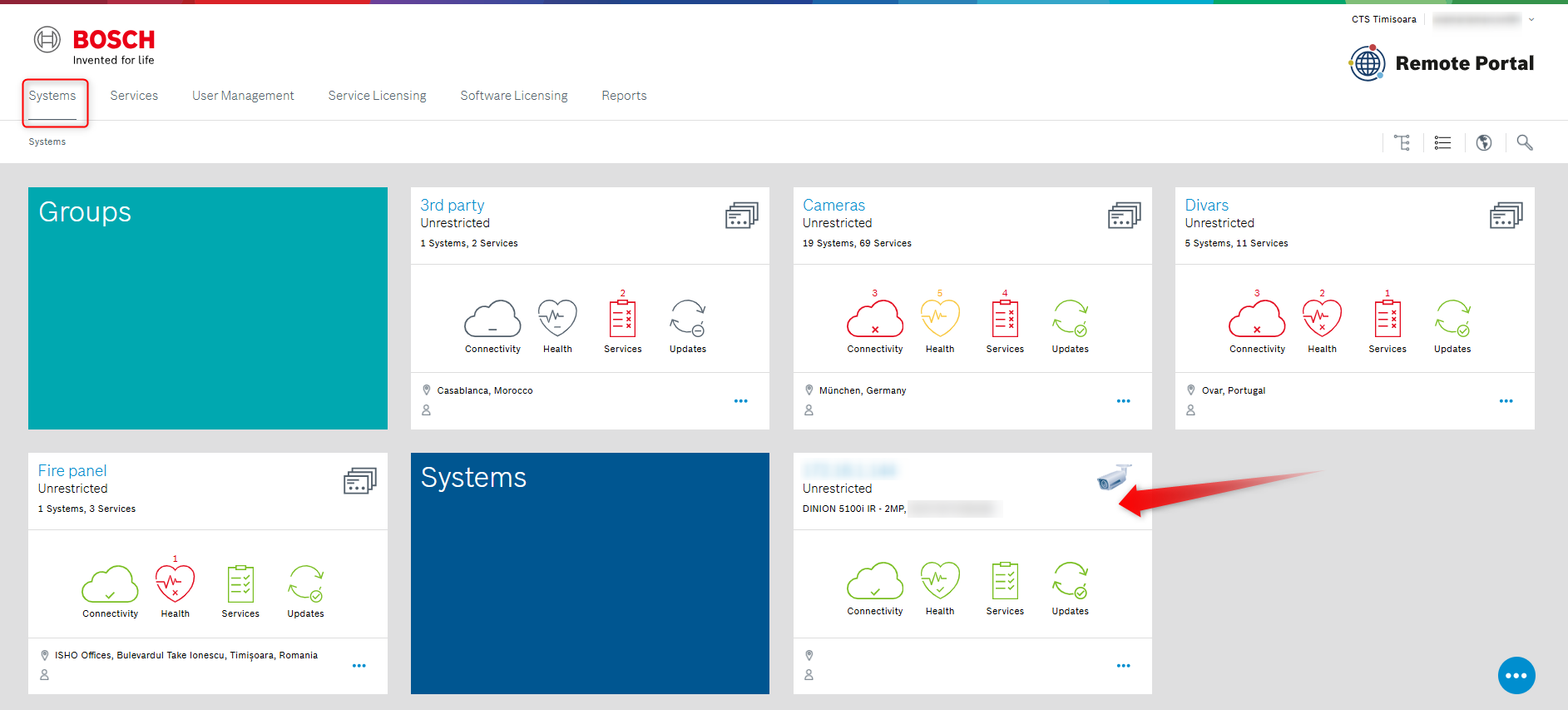Click the Bosch logo
The height and width of the screenshot is (710, 1568).
point(94,46)
